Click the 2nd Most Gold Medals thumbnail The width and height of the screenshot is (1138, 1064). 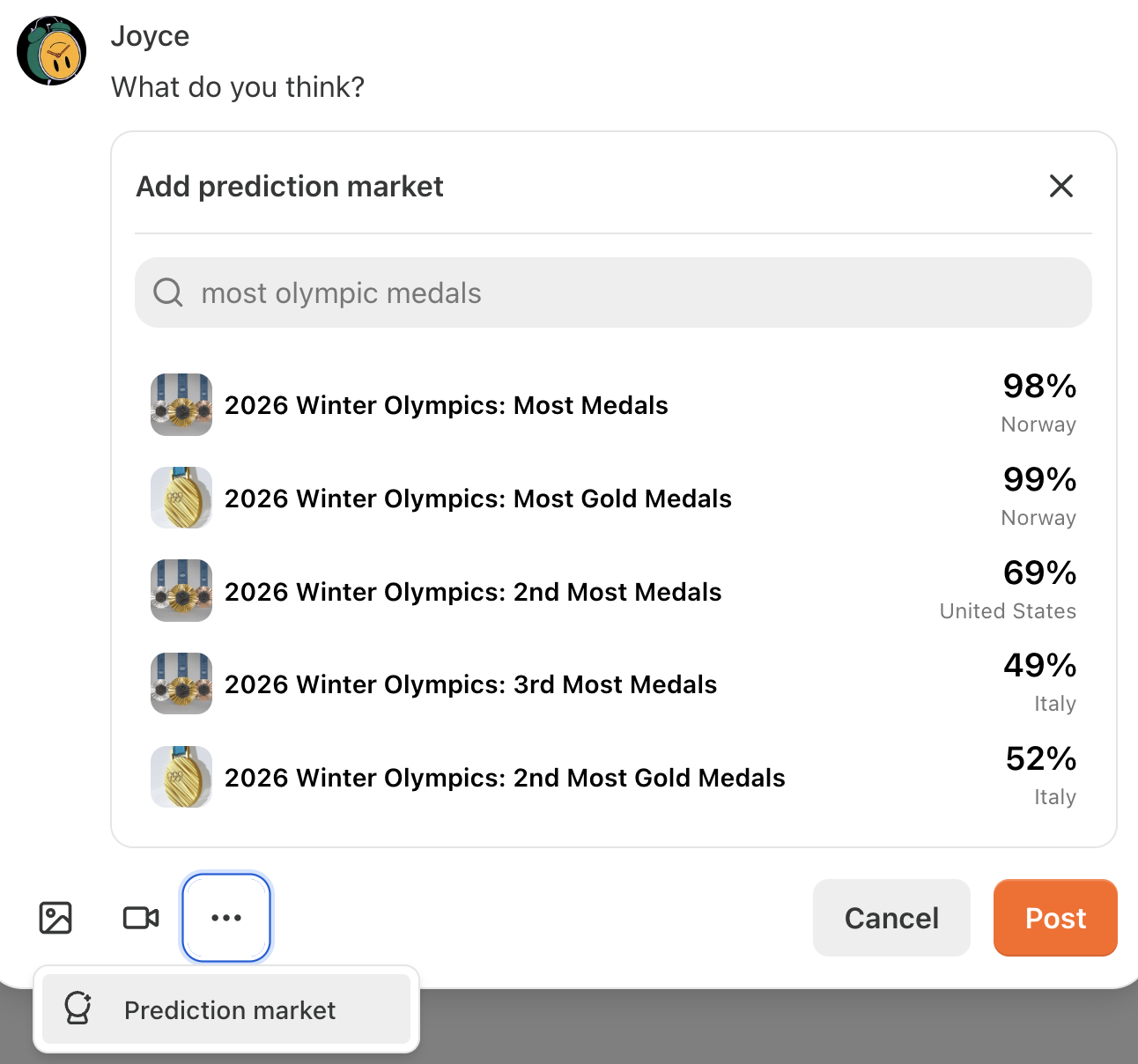click(x=181, y=777)
